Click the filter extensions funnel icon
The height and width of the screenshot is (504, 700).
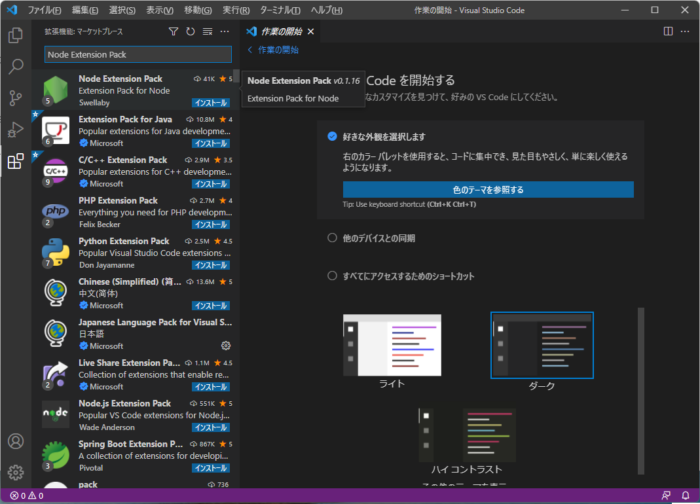173,32
